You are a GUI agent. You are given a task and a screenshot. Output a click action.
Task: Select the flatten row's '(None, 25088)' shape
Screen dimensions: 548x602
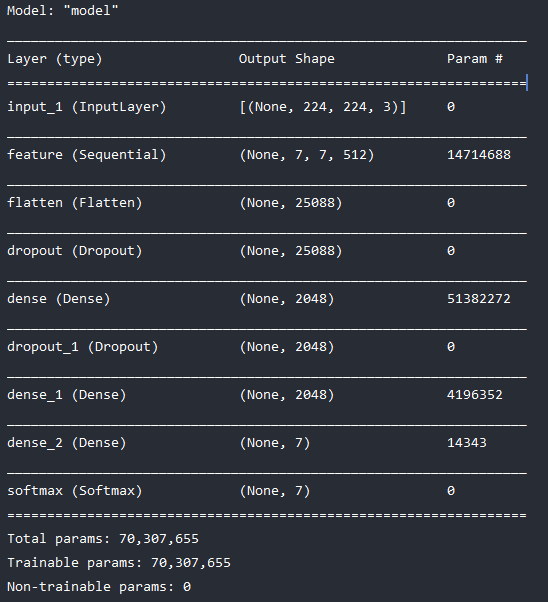pyautogui.click(x=291, y=203)
